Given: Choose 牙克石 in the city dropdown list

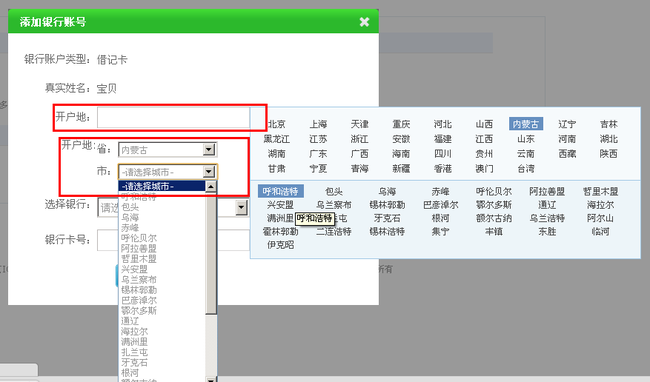Looking at the screenshot, I should pos(134,362).
